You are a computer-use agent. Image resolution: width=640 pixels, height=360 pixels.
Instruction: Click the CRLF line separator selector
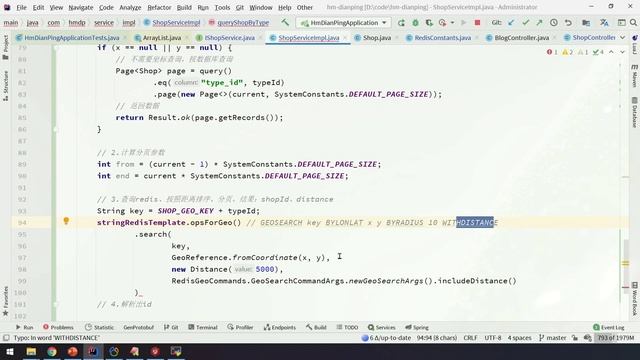click(x=470, y=338)
